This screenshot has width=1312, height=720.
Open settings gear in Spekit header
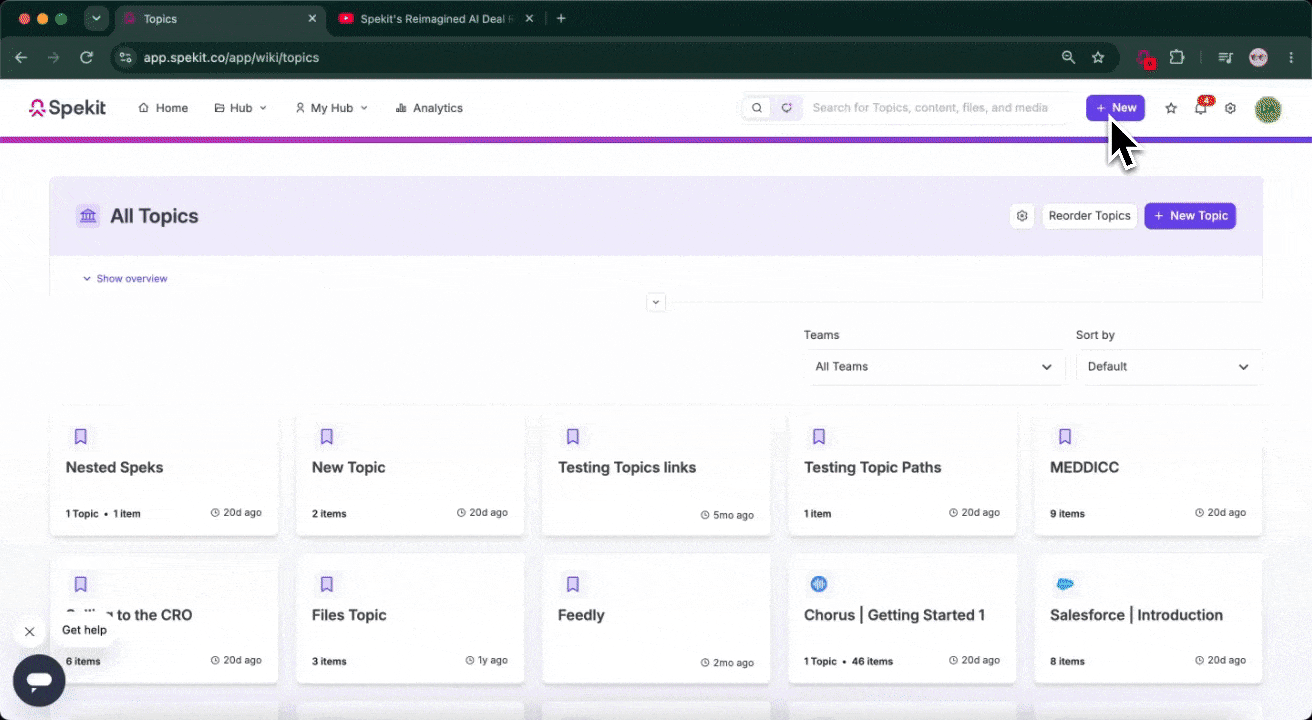[1231, 108]
